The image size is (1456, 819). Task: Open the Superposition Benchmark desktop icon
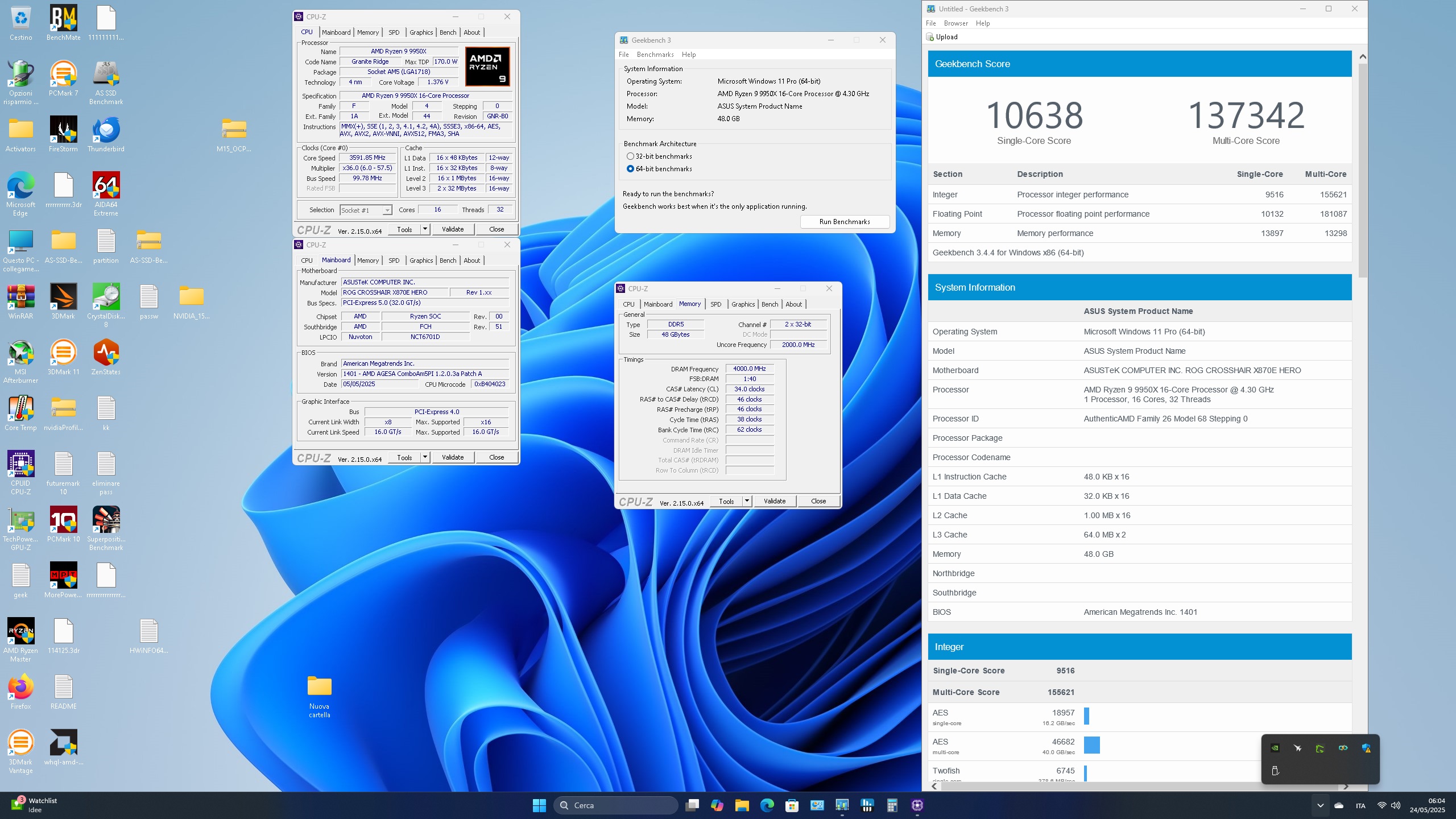click(x=106, y=529)
